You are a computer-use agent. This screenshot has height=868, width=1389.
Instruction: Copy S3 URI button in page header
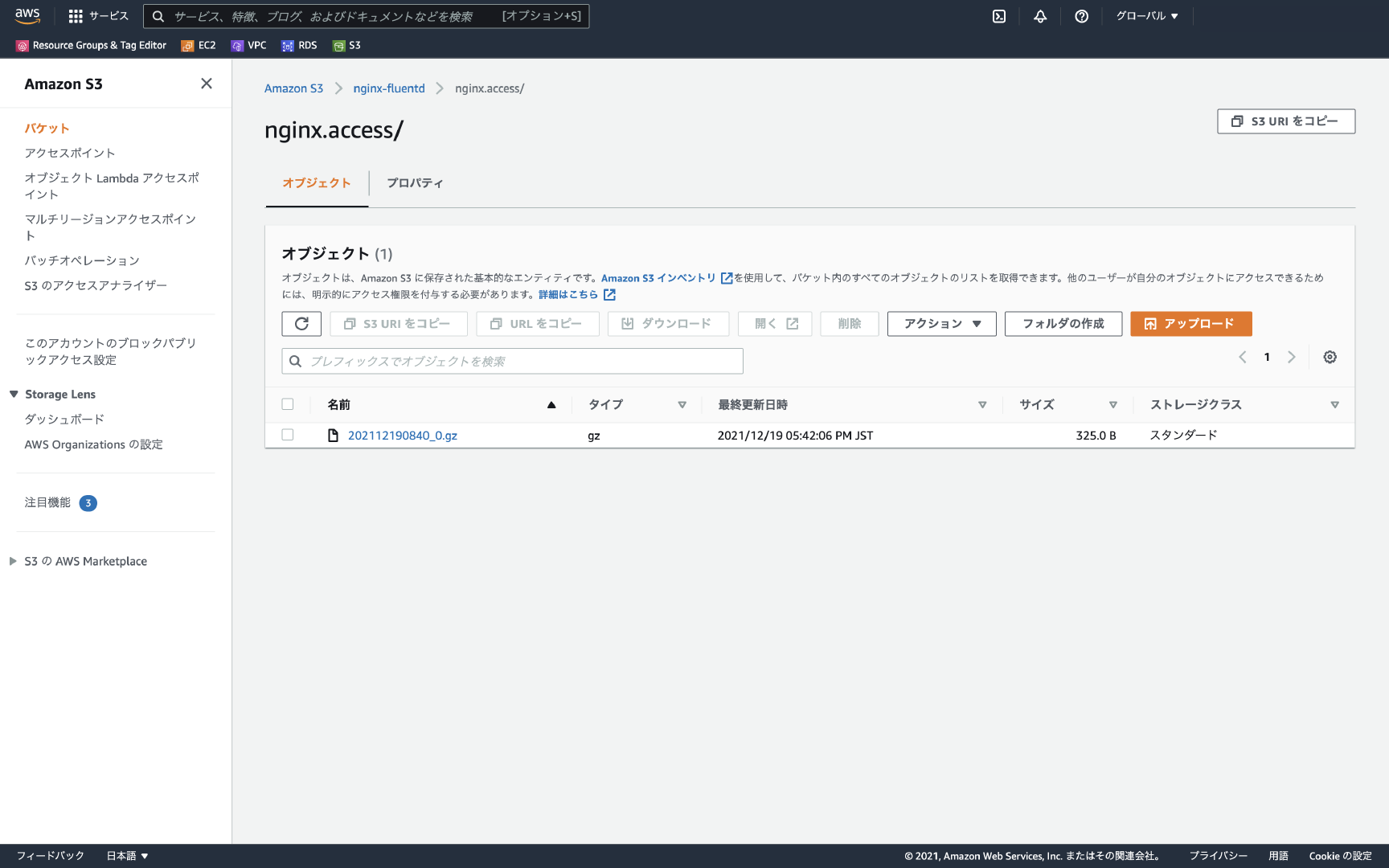pyautogui.click(x=1286, y=121)
